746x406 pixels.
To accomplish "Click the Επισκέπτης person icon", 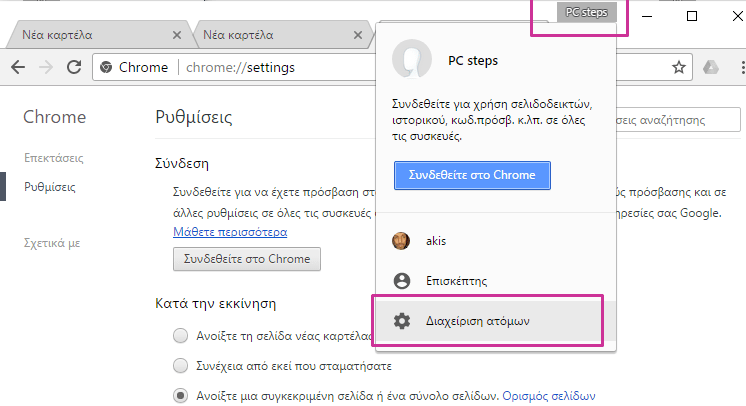I will [x=402, y=281].
